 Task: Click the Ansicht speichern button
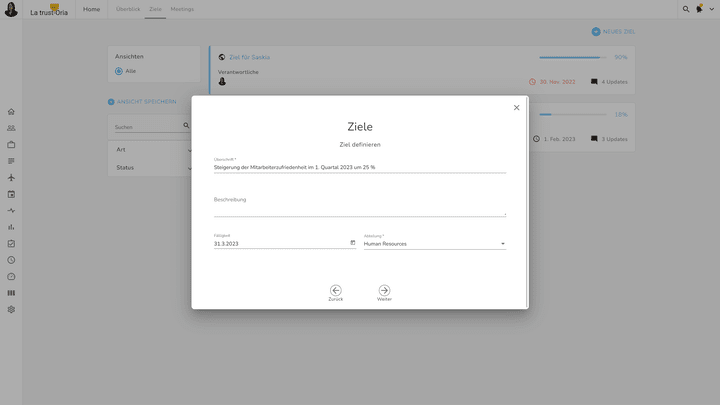[142, 102]
